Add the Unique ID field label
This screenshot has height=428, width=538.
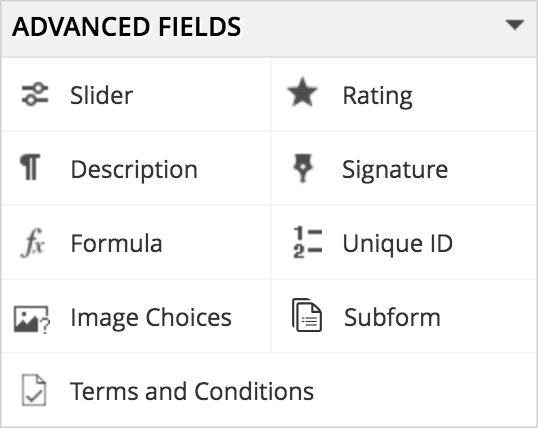(398, 244)
